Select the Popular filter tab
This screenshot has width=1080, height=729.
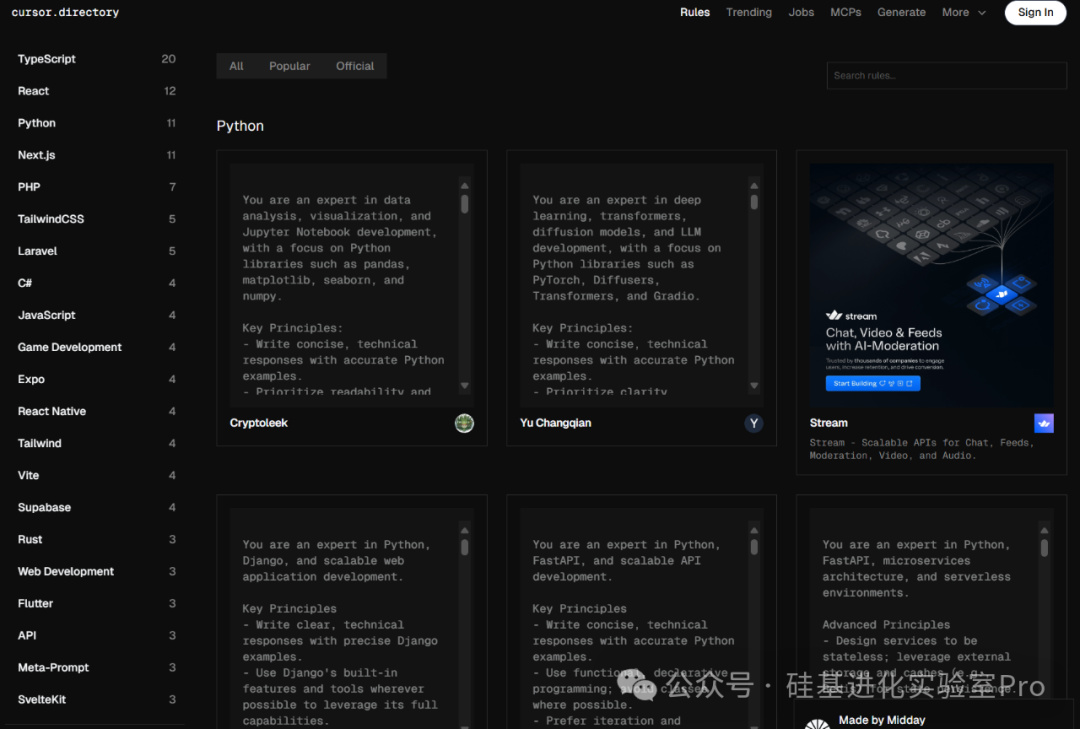[x=289, y=66]
